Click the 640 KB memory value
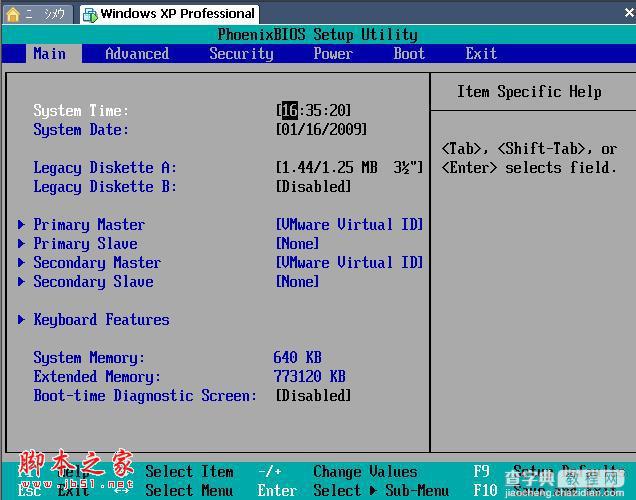 pos(297,357)
